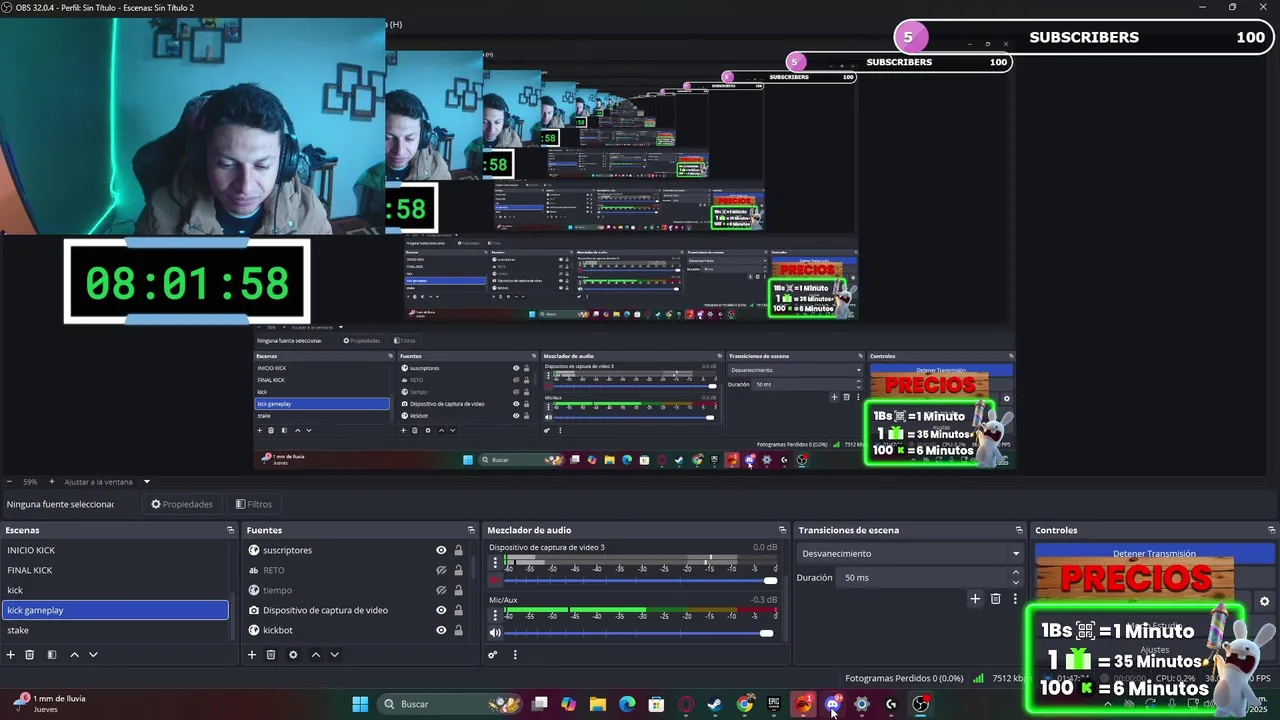Select the kick gameplay scene

pos(115,610)
